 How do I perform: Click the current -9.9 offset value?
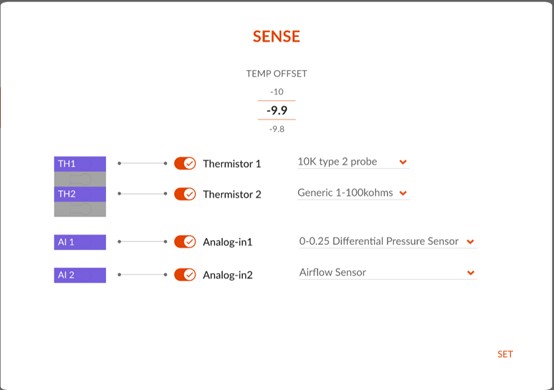(277, 111)
